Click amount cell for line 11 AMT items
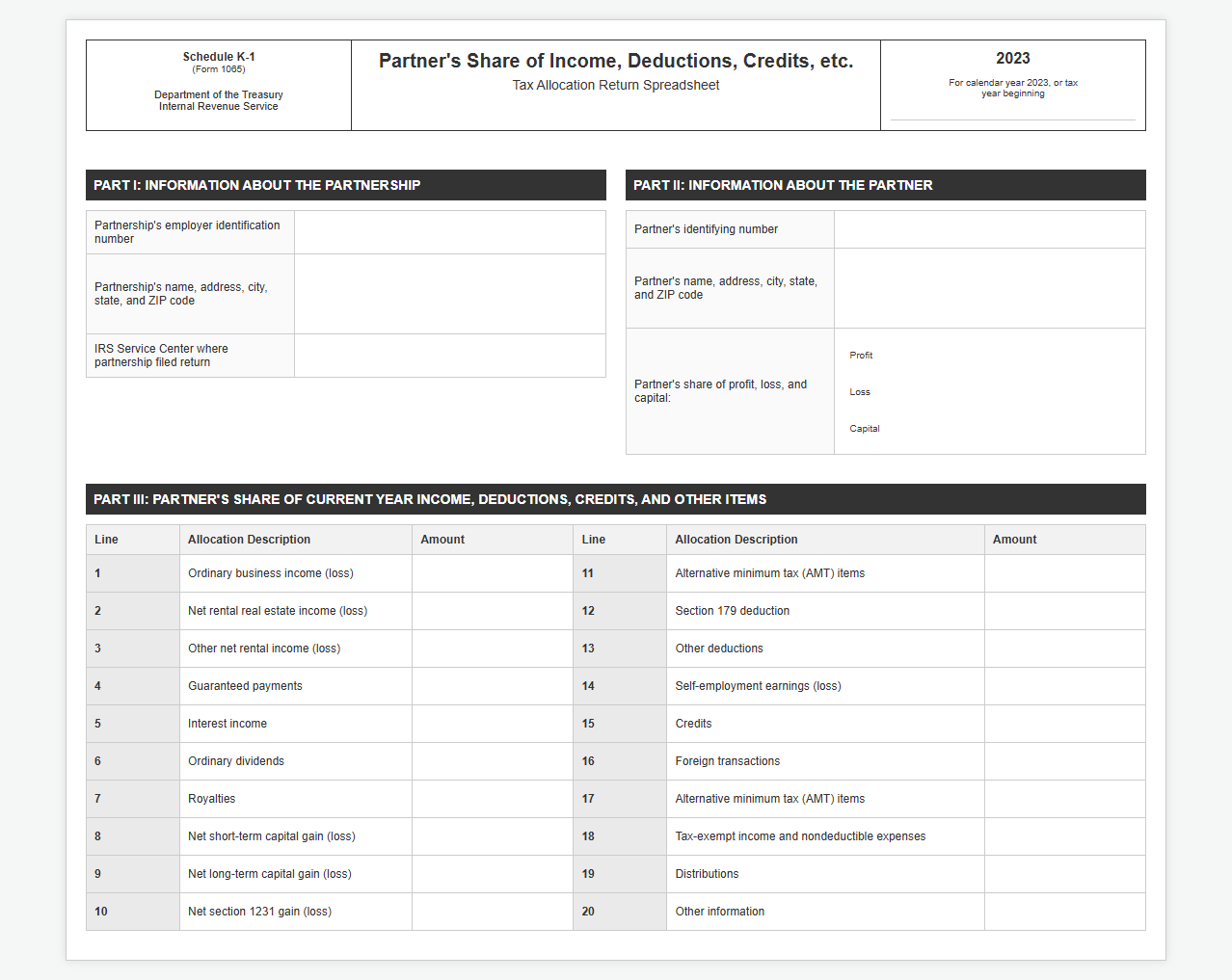The height and width of the screenshot is (980, 1232). [1065, 573]
